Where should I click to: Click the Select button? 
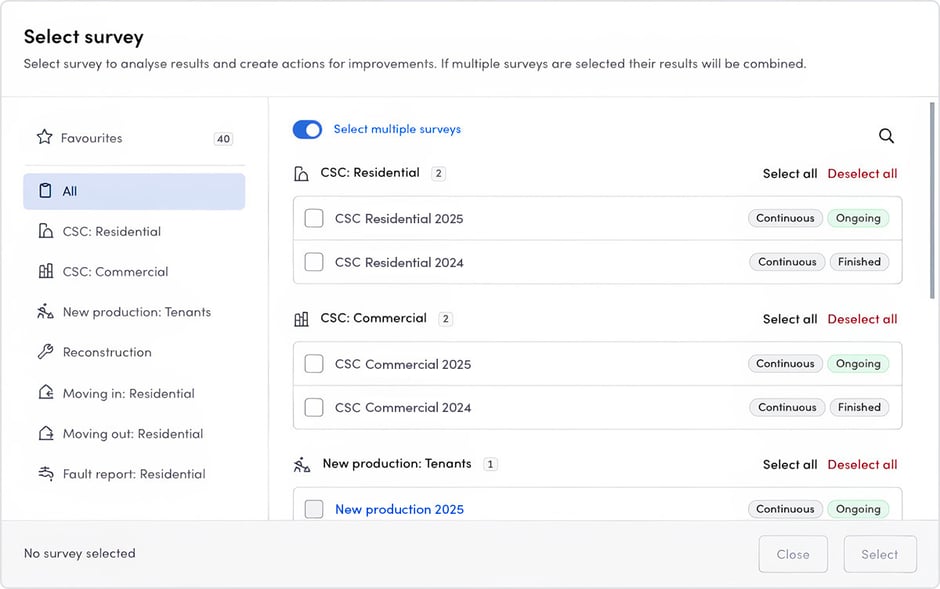pyautogui.click(x=879, y=554)
